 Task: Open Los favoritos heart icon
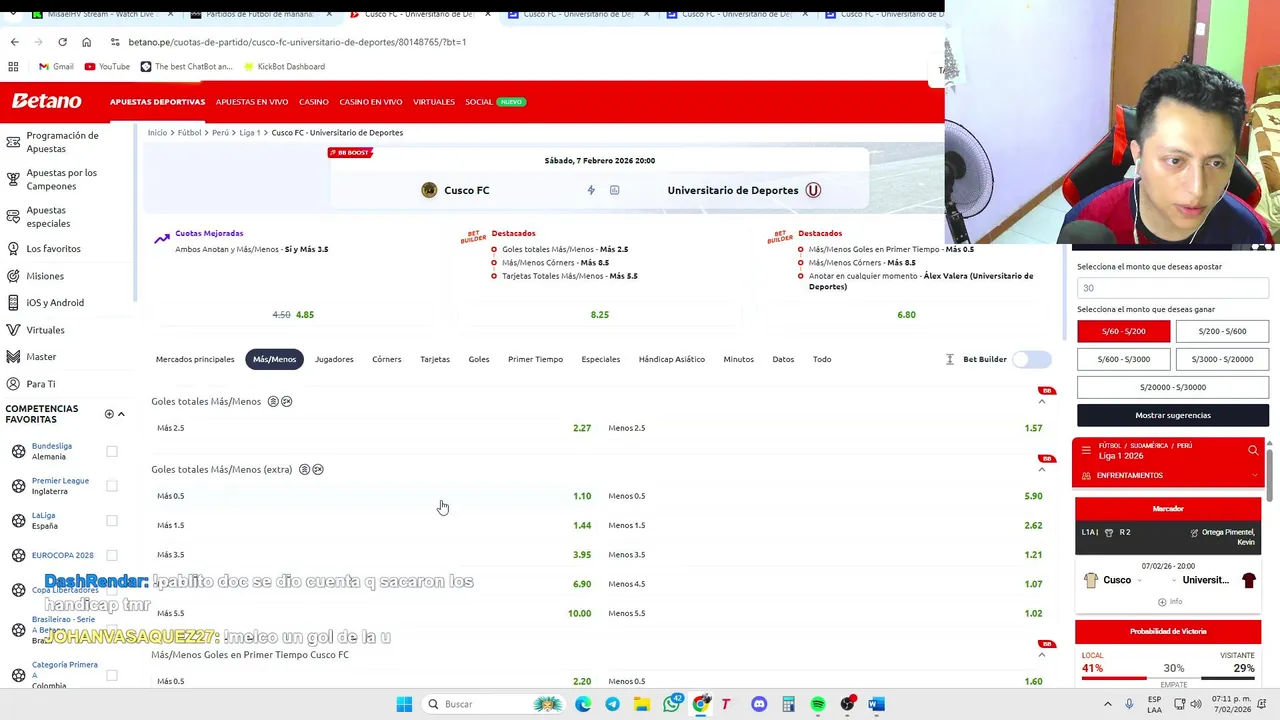click(x=13, y=248)
